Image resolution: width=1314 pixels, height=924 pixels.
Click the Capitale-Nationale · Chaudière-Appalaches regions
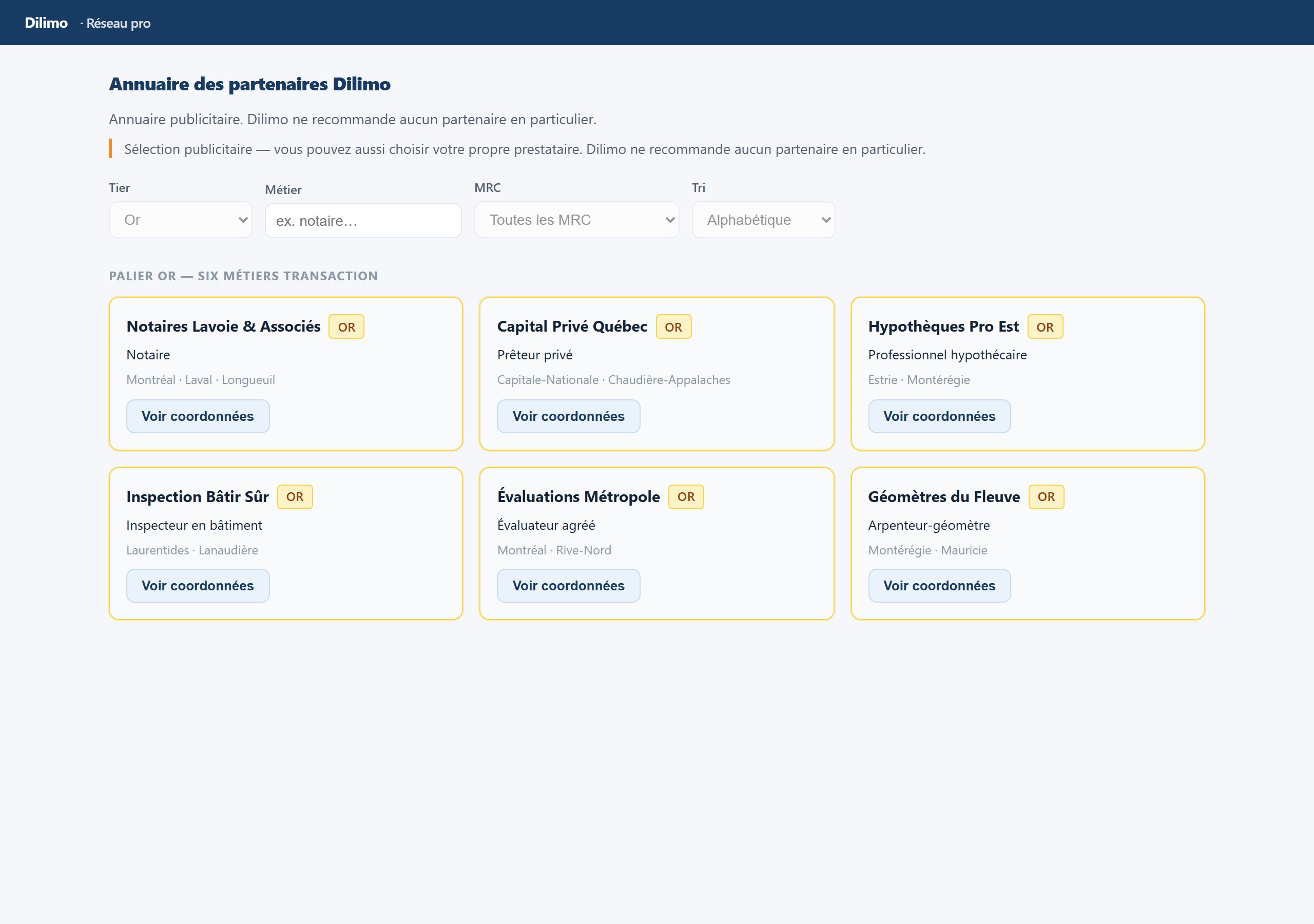point(613,380)
